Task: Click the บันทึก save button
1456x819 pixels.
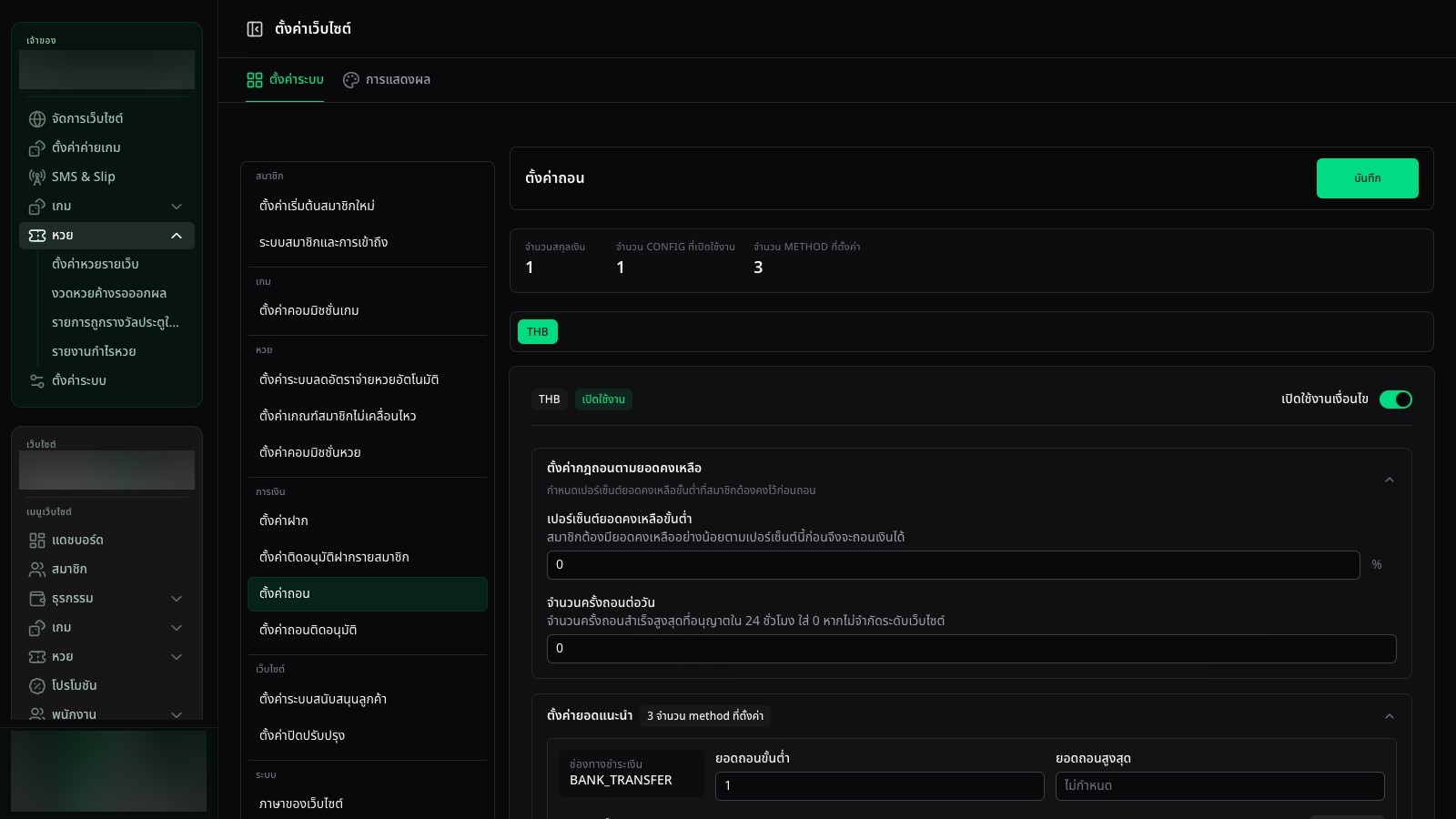Action: [1367, 178]
